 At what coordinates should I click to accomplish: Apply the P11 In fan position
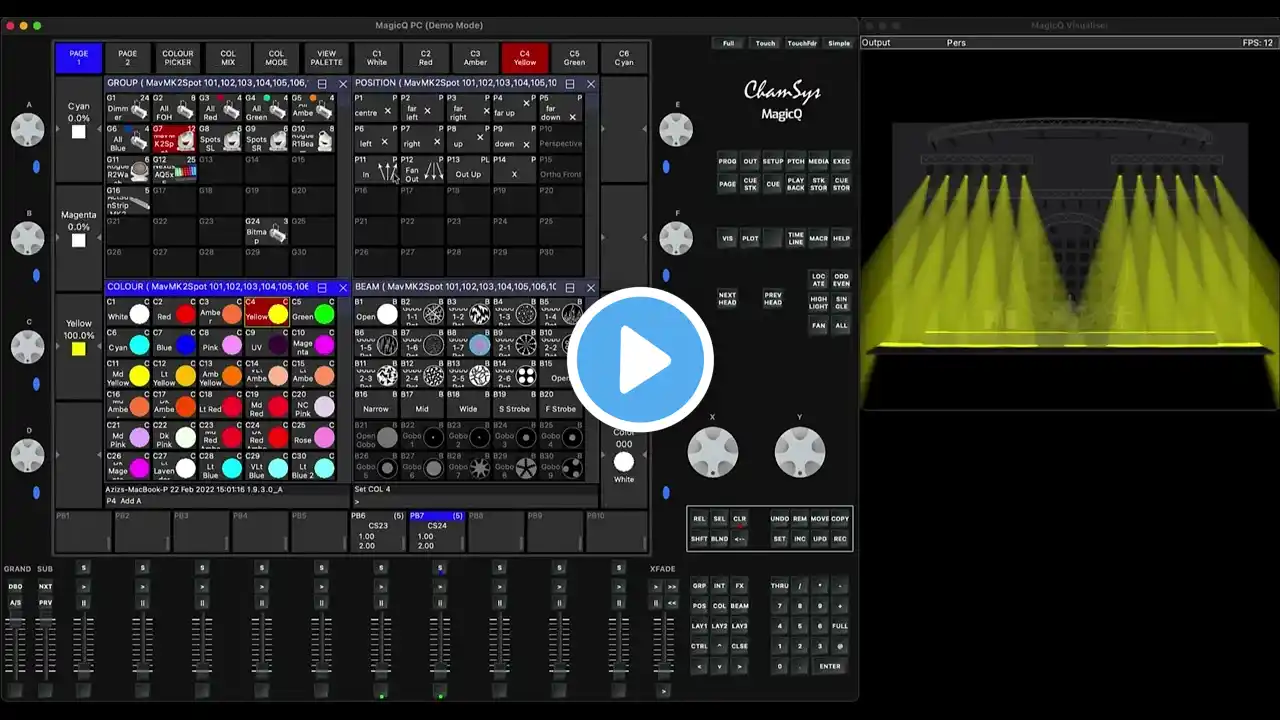coord(376,169)
